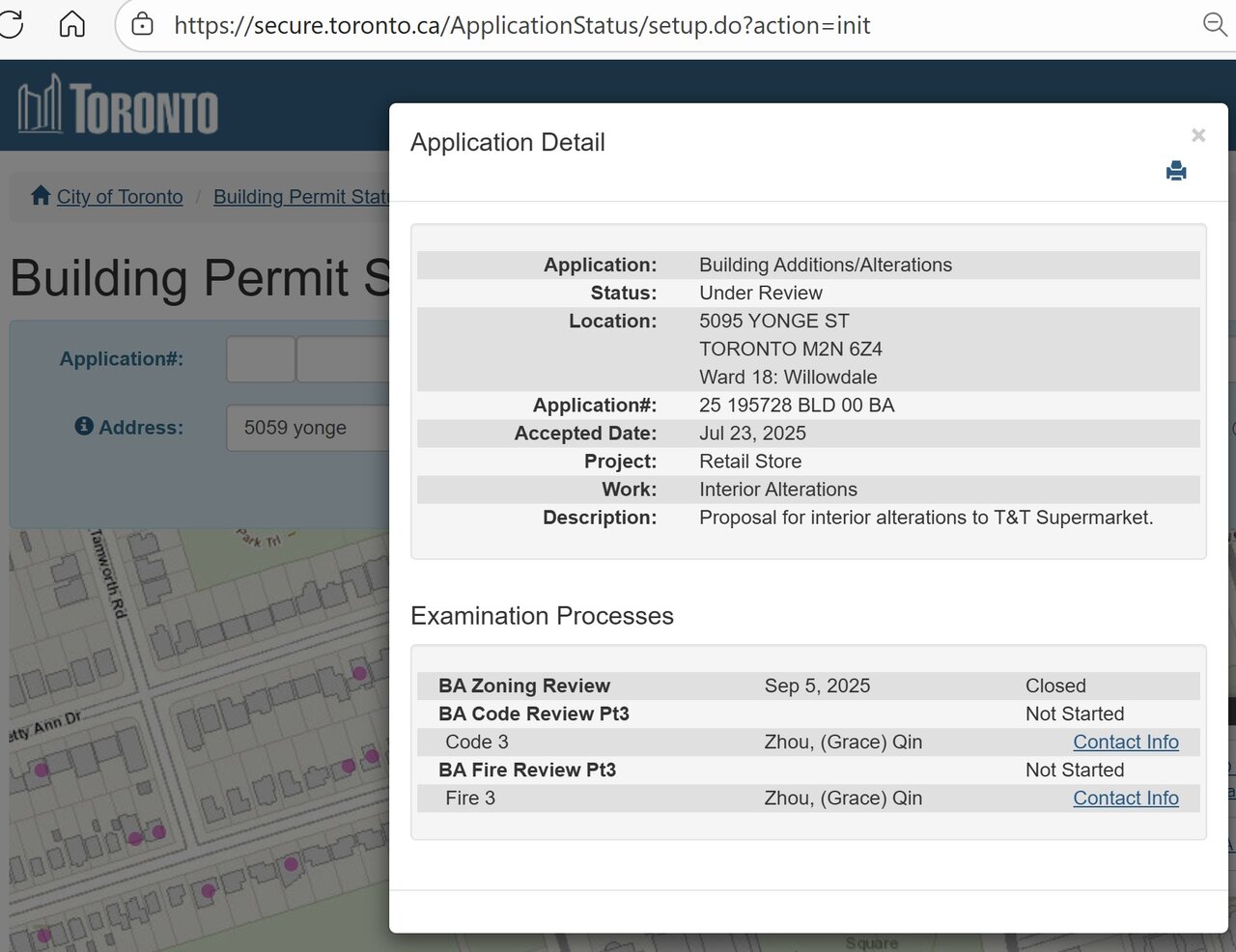Open the Building Permit Status breadcrumb link
The width and height of the screenshot is (1236, 952).
pos(299,196)
